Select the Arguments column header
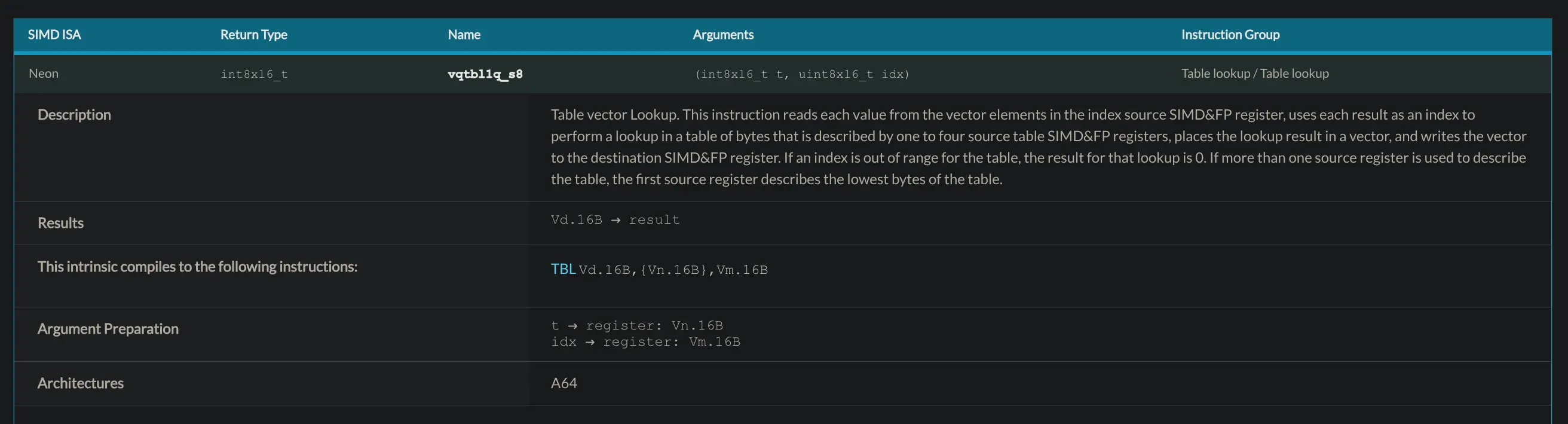 click(x=722, y=35)
